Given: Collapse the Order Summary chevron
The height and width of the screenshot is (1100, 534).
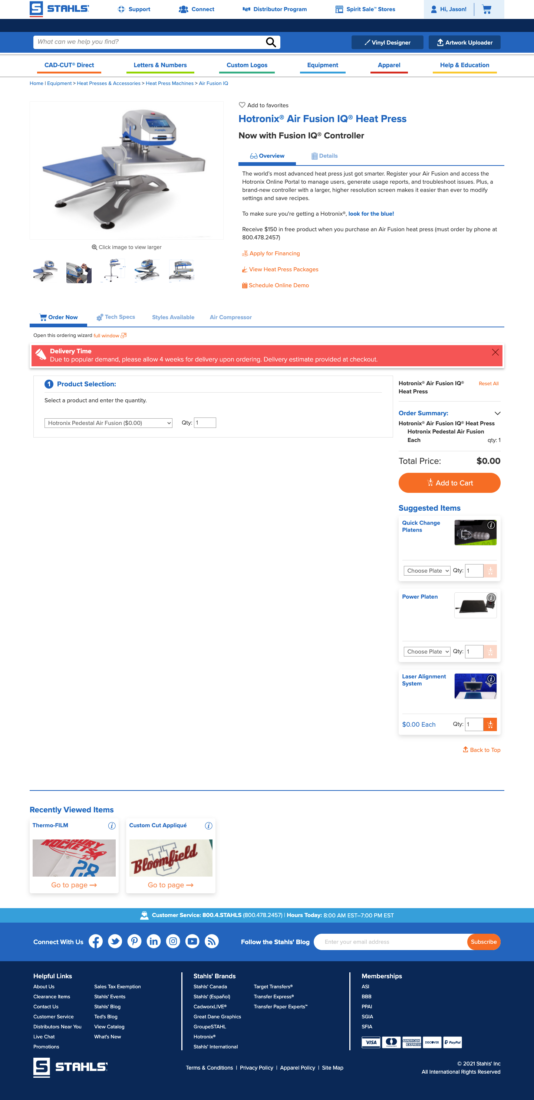Looking at the screenshot, I should [498, 413].
